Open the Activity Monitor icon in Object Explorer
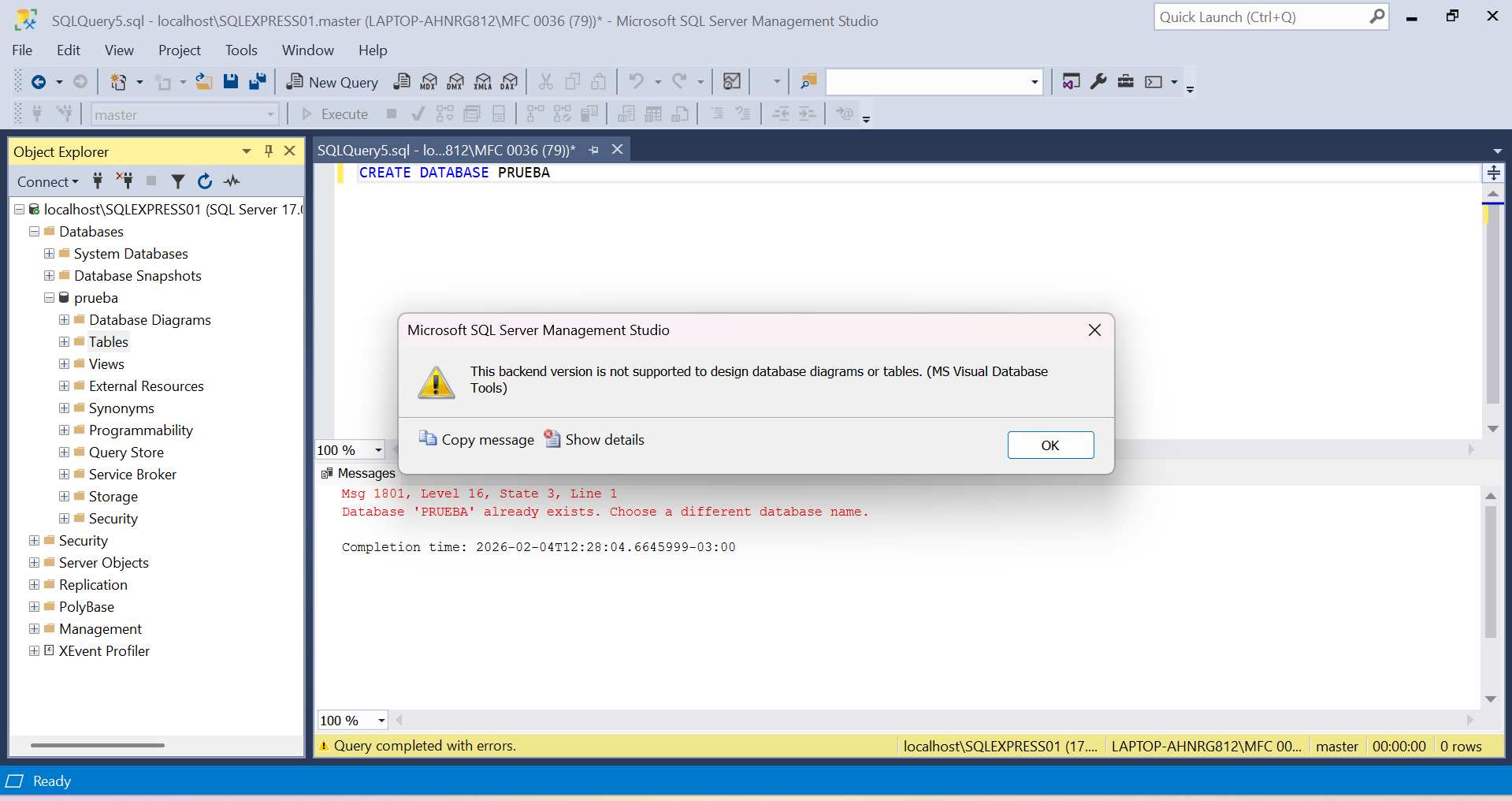 232,181
